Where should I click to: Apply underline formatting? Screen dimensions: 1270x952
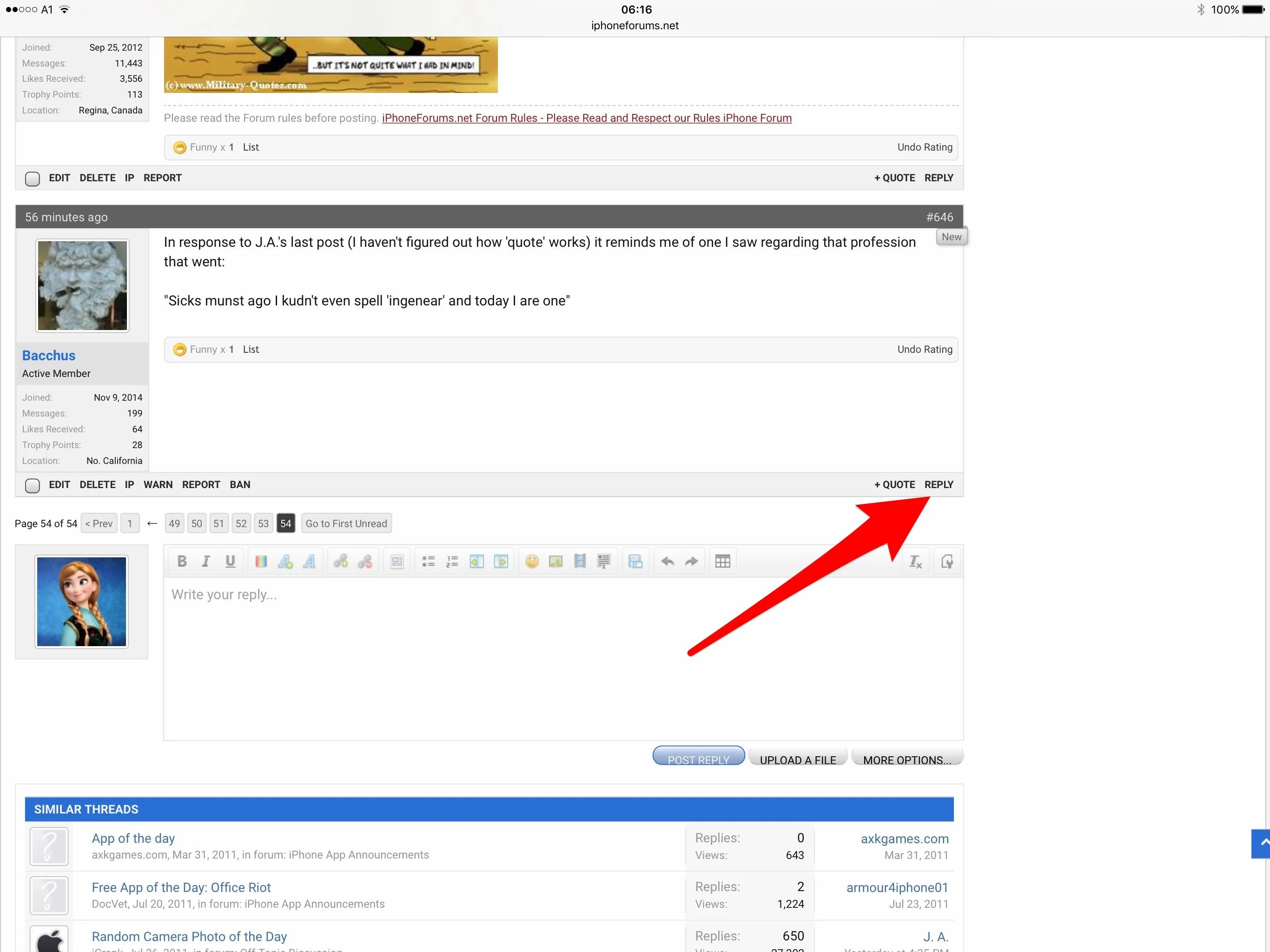[x=230, y=561]
